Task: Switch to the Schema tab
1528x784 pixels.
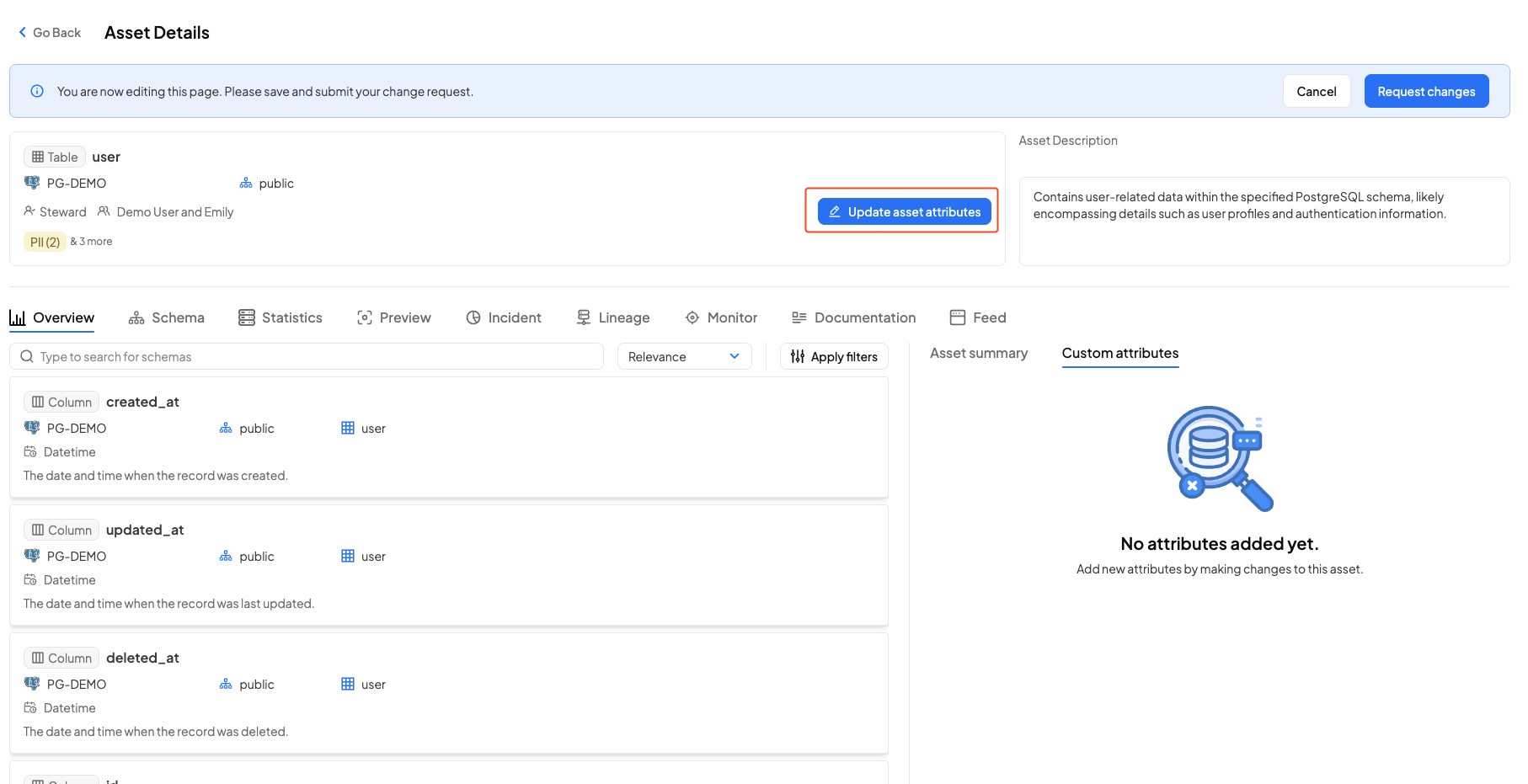Action: pos(166,317)
